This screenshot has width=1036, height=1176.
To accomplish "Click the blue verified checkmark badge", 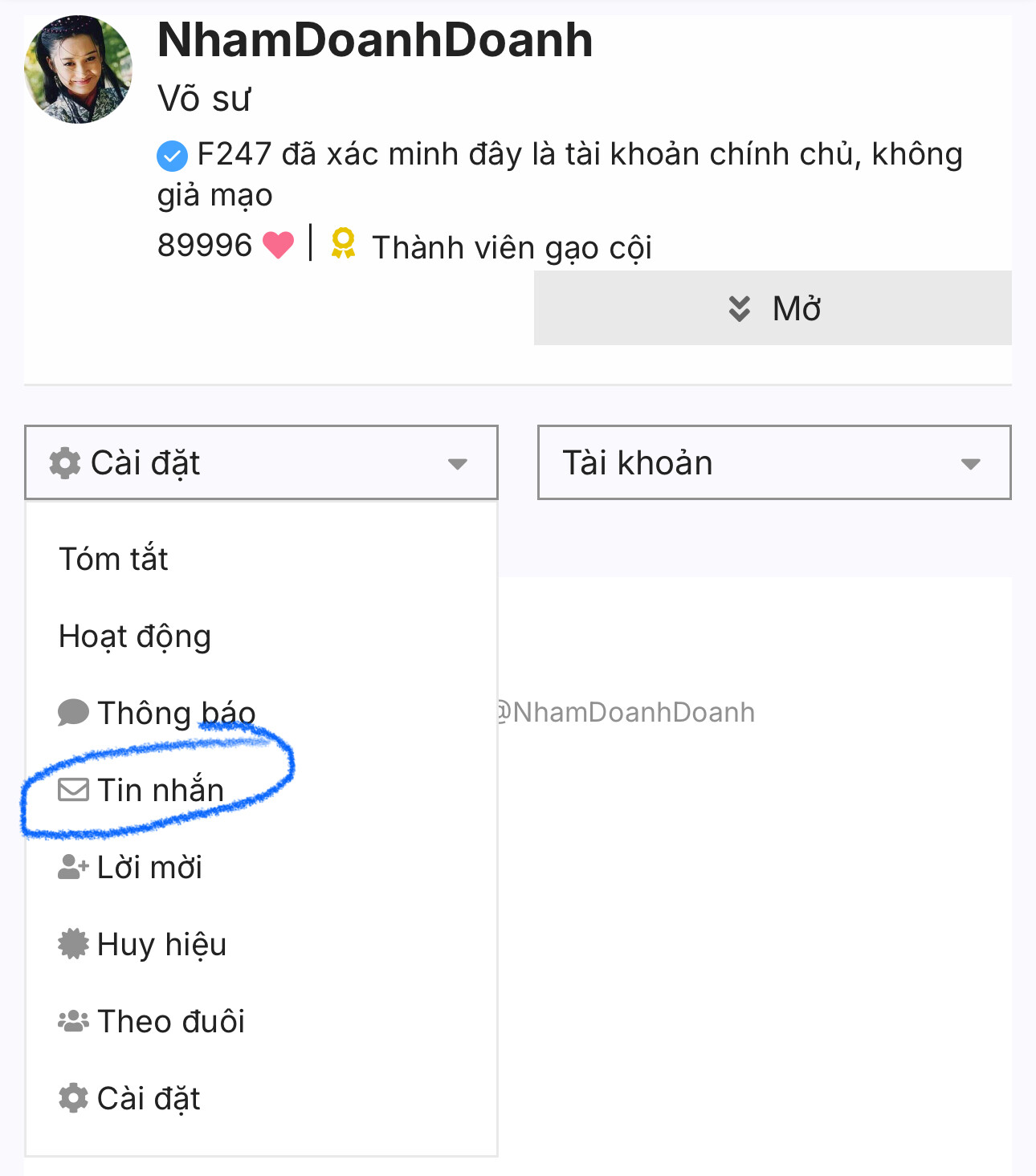I will (x=172, y=156).
